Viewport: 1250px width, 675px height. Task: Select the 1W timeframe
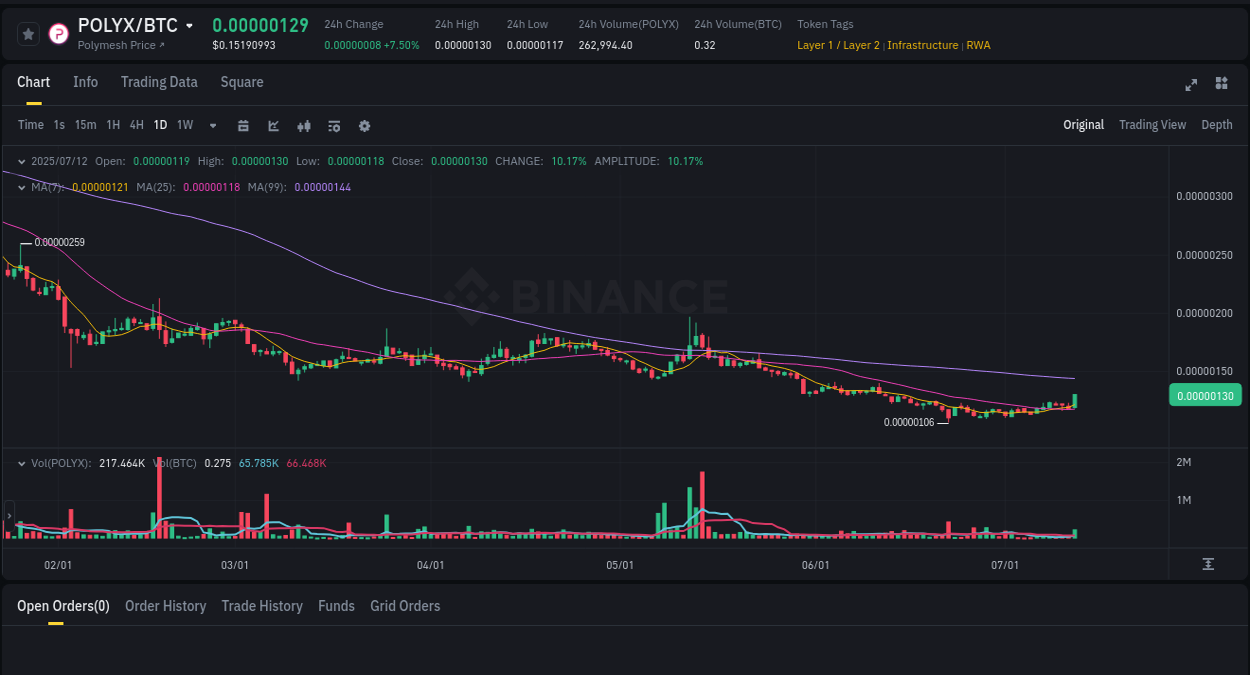184,125
